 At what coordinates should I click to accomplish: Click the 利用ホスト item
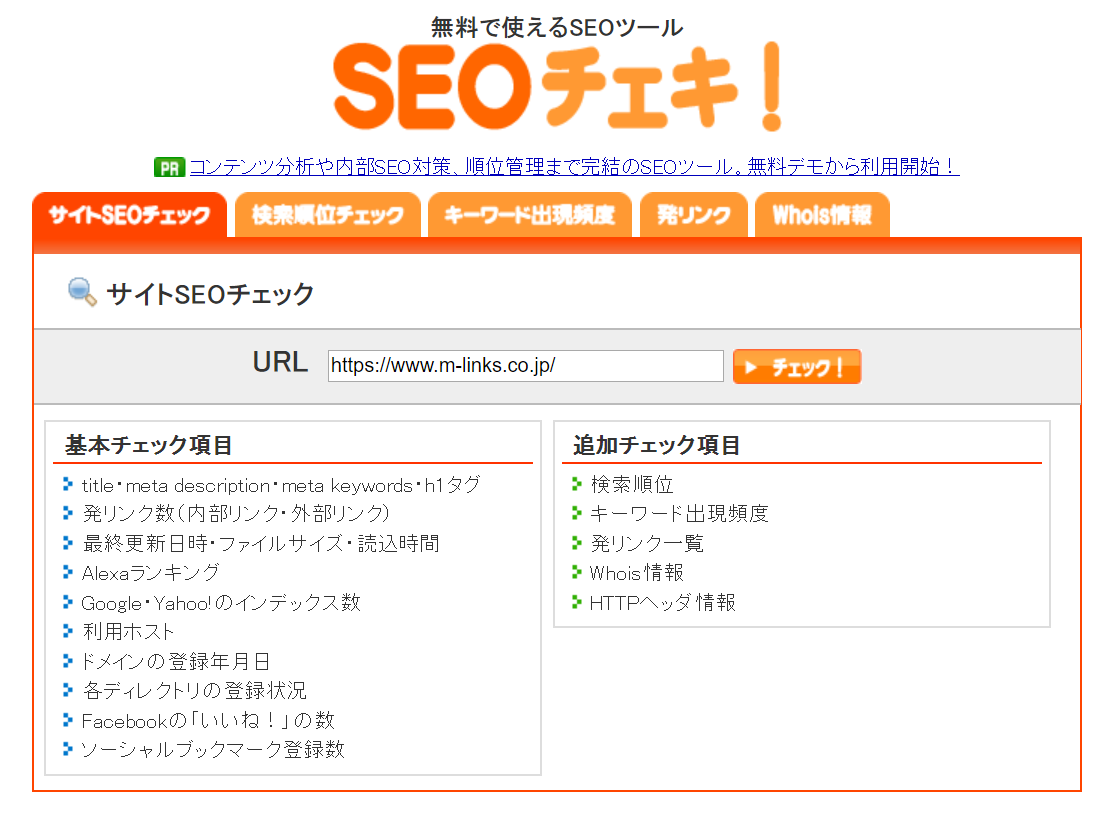(128, 632)
